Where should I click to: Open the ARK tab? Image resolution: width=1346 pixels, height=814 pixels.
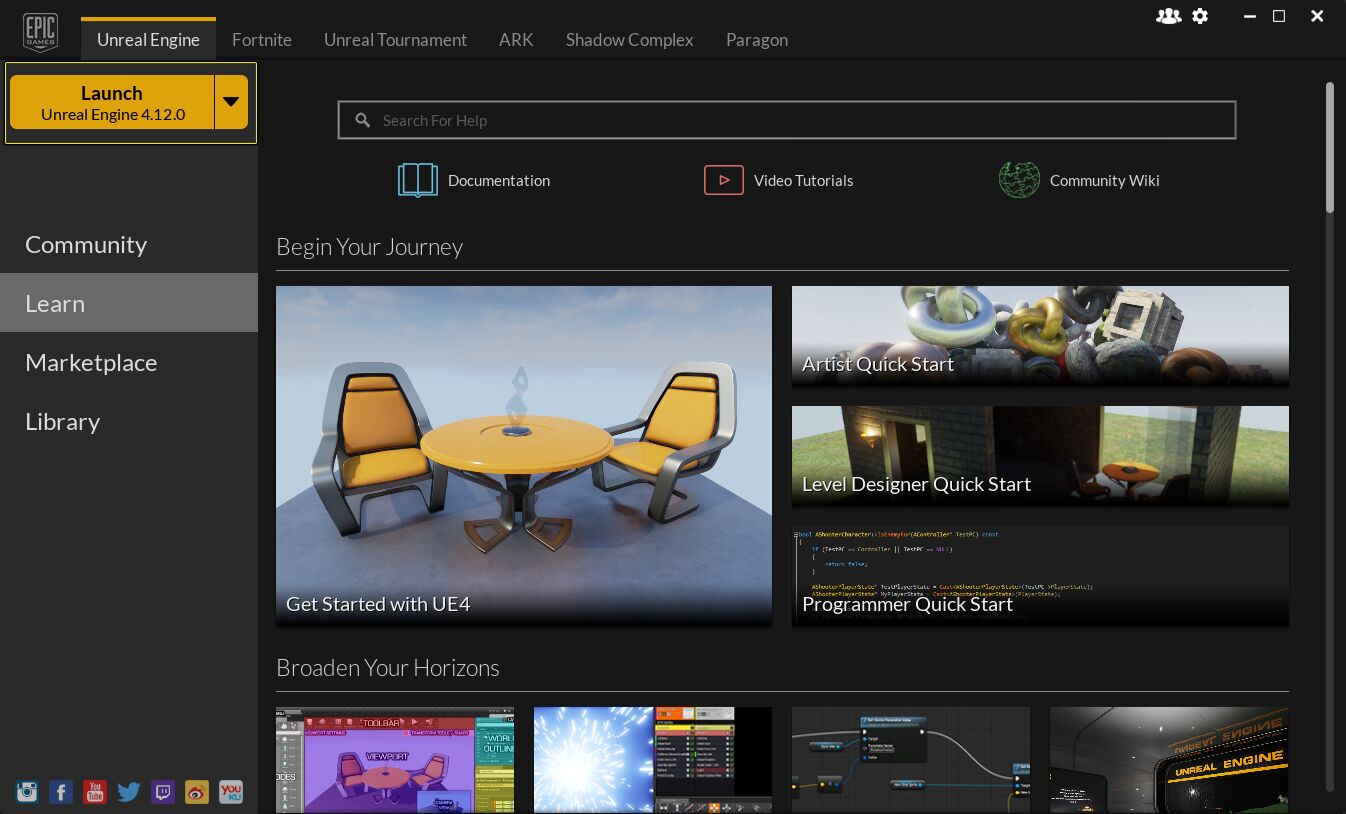coord(516,39)
